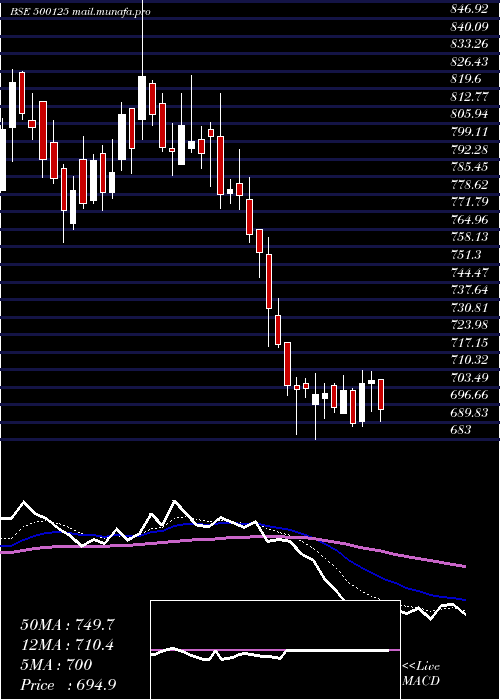This screenshot has width=500, height=700.
Task: Click the last red candlestick on the right
Action: tap(381, 395)
